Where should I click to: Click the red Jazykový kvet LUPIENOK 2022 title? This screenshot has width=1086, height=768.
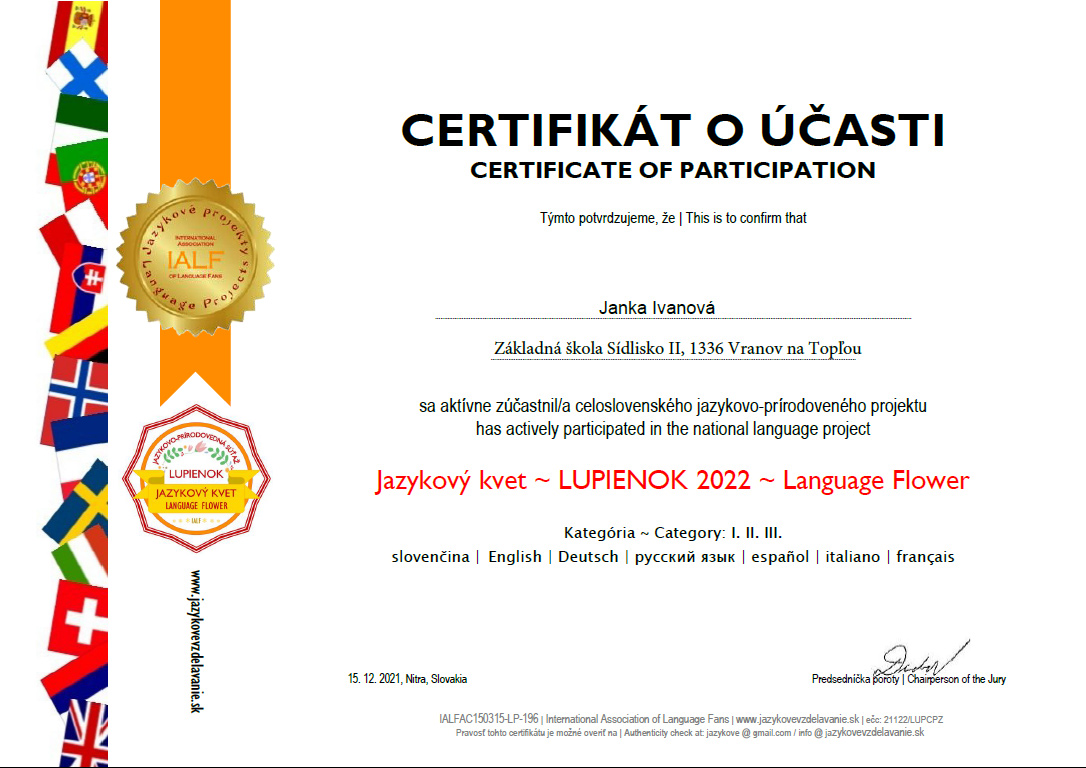point(672,480)
